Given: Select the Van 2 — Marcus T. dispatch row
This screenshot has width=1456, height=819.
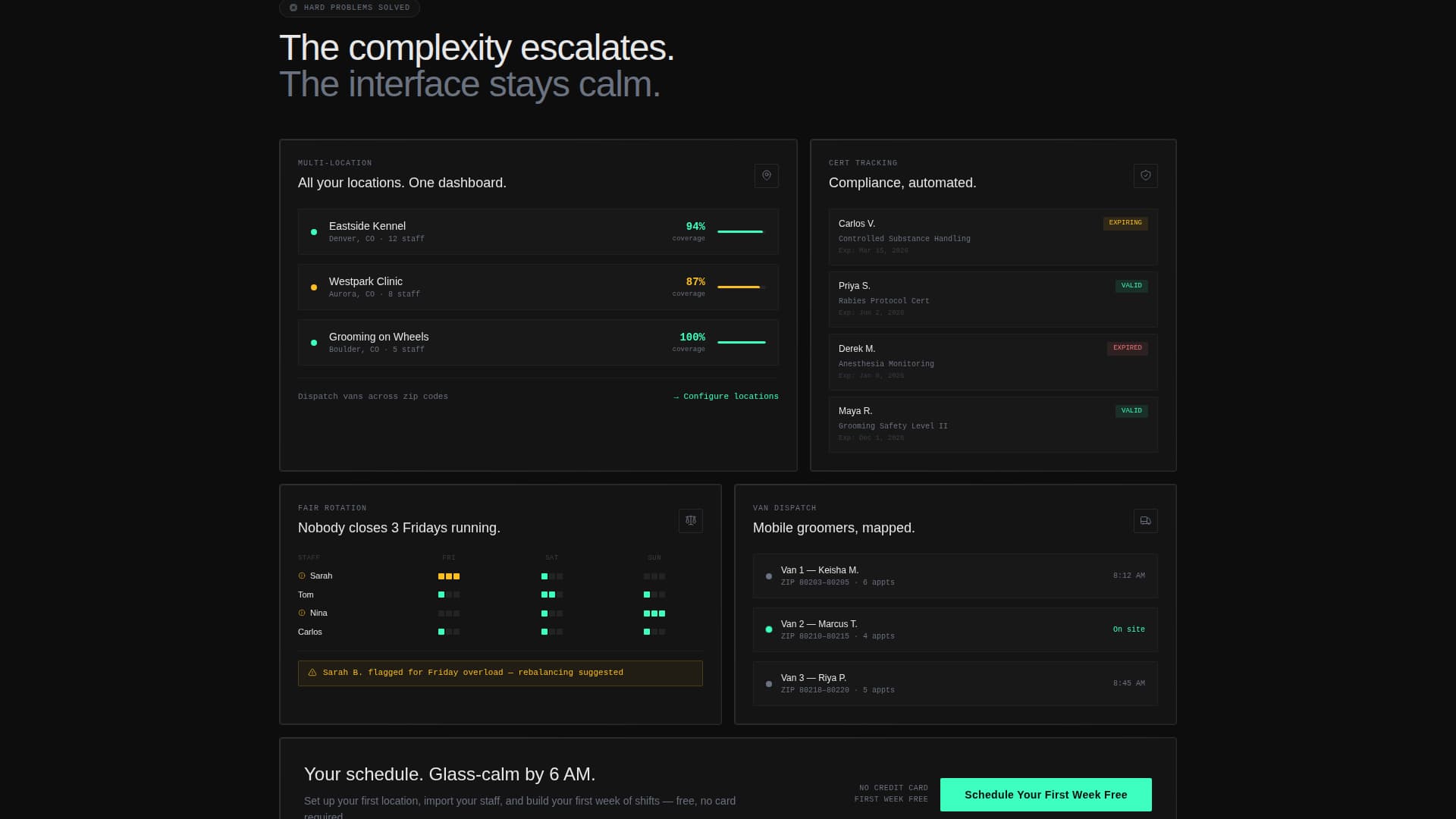Looking at the screenshot, I should 955,629.
